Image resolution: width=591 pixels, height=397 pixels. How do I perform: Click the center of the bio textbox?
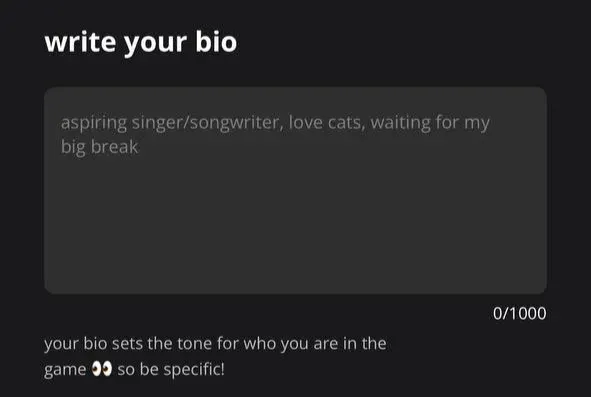(296, 190)
